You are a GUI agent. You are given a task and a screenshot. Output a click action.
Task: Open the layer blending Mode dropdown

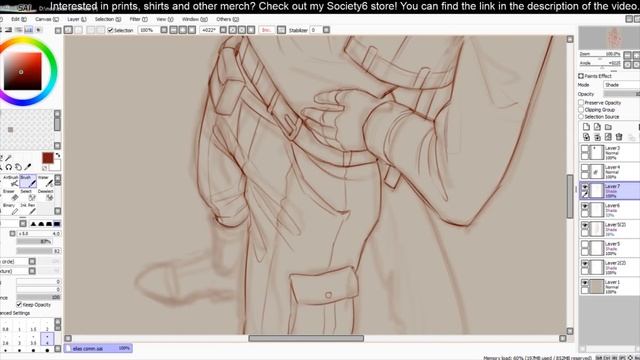(621, 85)
